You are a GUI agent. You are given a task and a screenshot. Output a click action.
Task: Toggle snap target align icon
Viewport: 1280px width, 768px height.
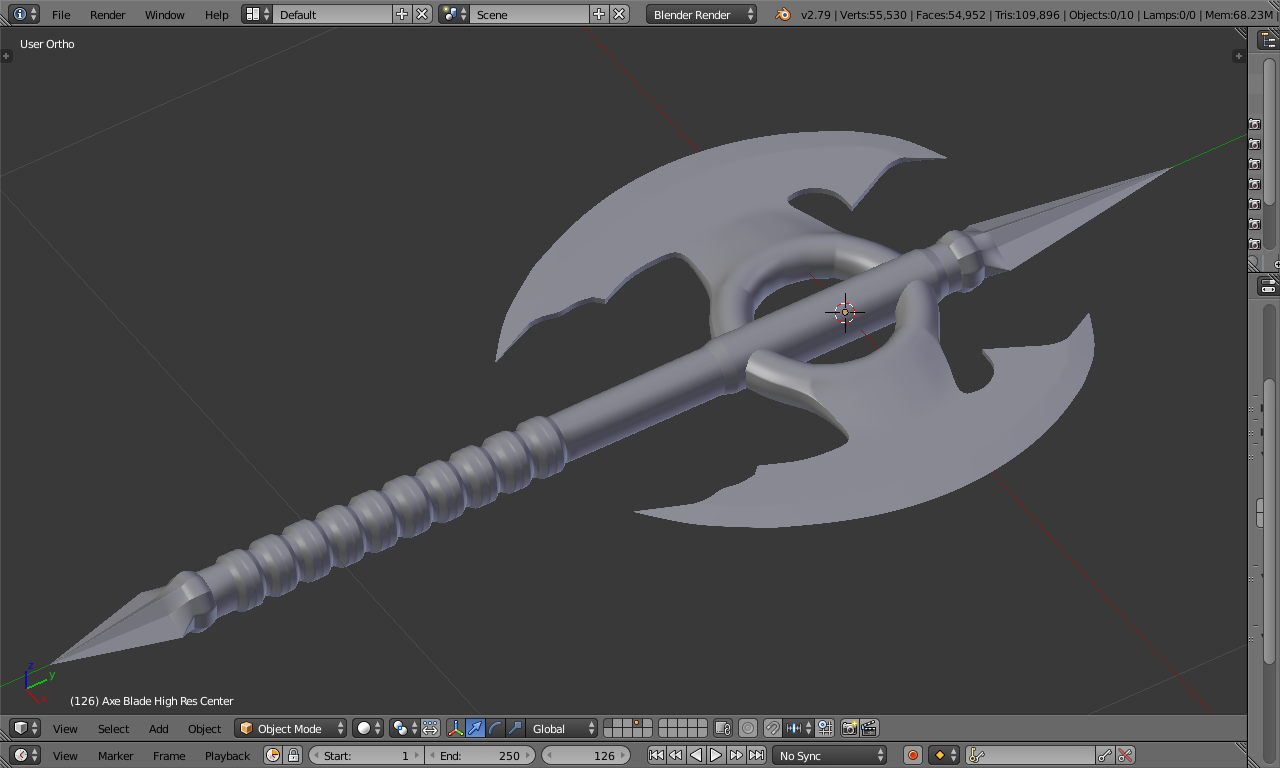coord(824,728)
